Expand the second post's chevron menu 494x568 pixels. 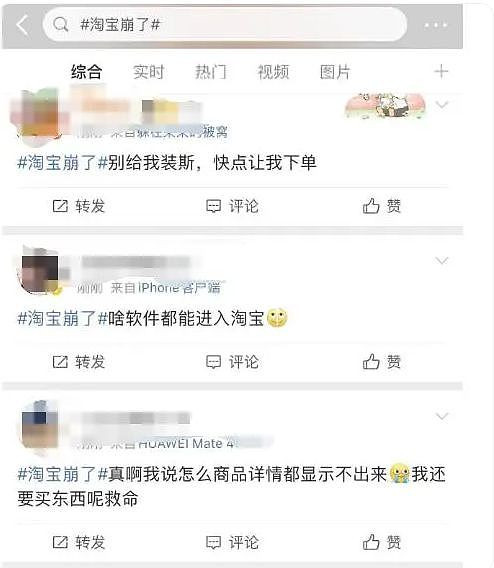(442, 260)
